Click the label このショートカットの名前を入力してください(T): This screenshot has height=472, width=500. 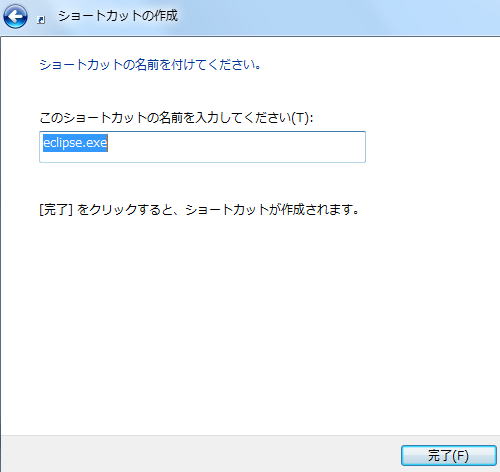[x=176, y=118]
